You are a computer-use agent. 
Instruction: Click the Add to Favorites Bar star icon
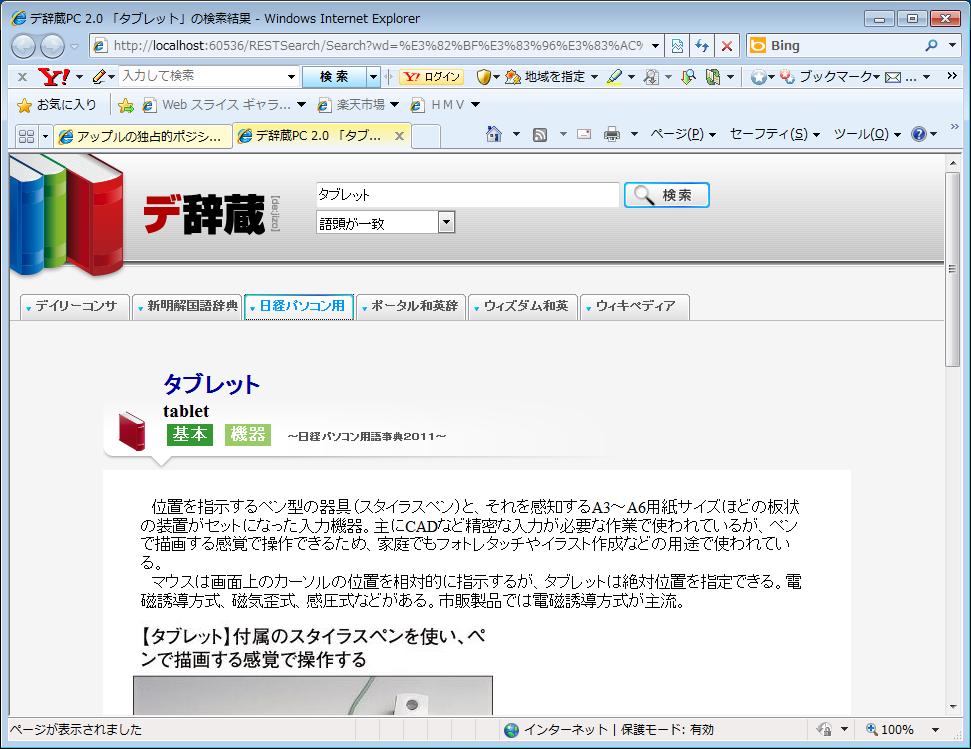coord(126,105)
